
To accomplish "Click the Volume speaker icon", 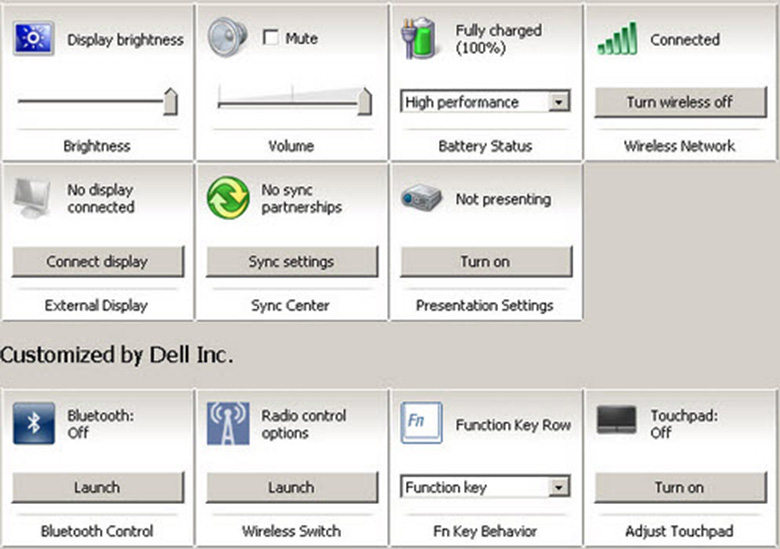I will coord(227,37).
